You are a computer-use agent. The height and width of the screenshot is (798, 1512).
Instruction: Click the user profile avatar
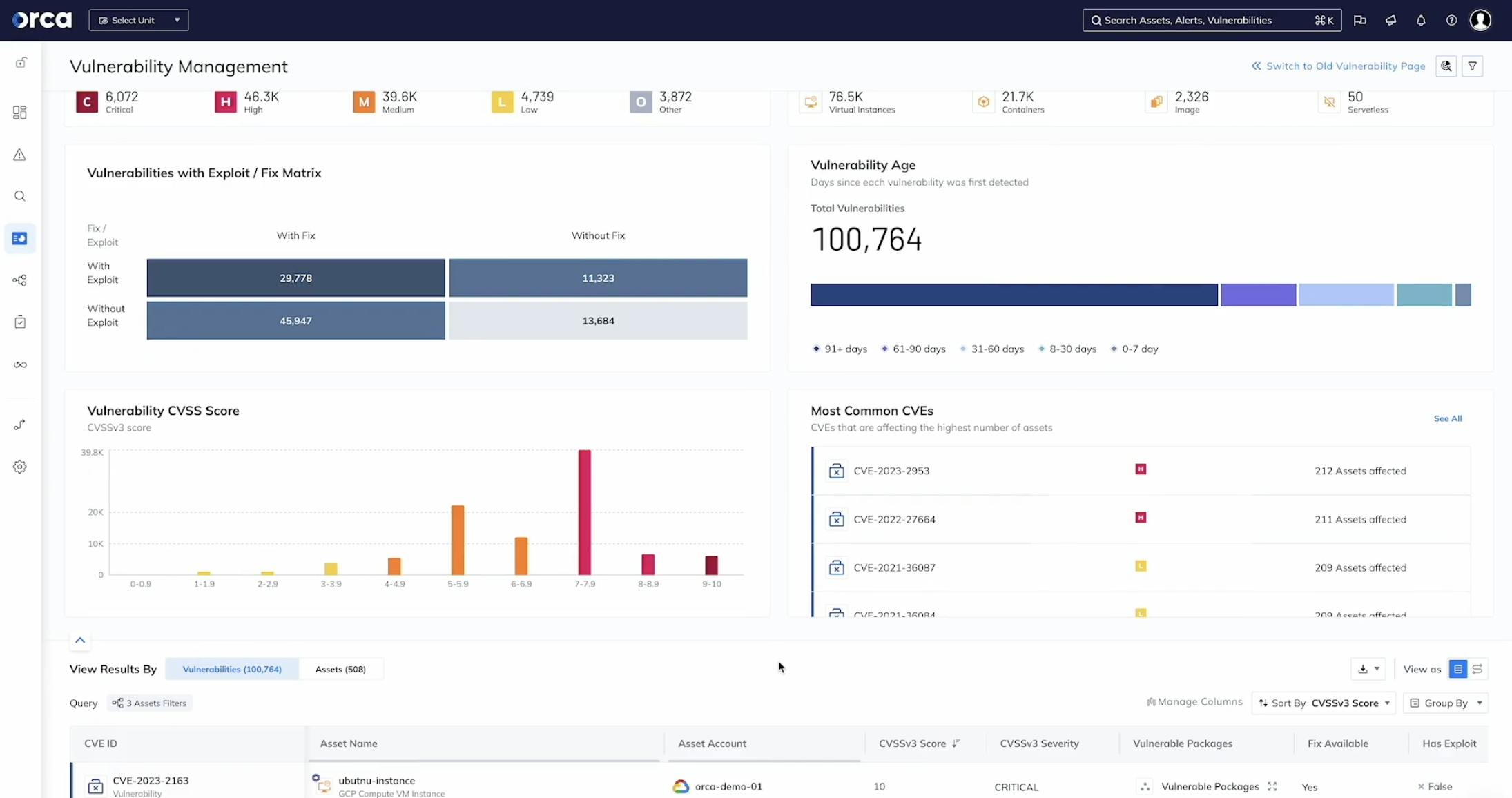[x=1480, y=20]
